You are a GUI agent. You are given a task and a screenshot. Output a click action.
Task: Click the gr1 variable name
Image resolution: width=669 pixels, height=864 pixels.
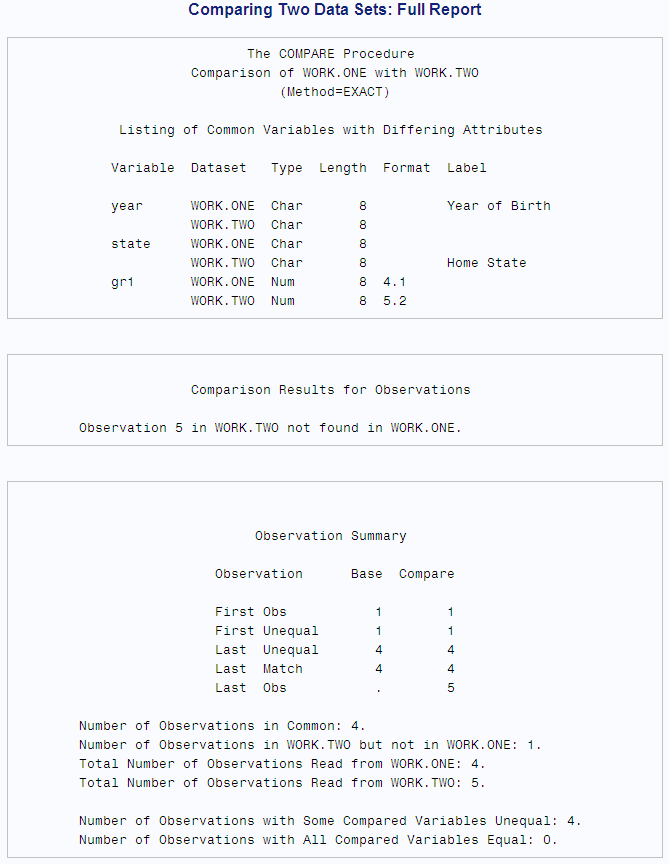[x=123, y=282]
